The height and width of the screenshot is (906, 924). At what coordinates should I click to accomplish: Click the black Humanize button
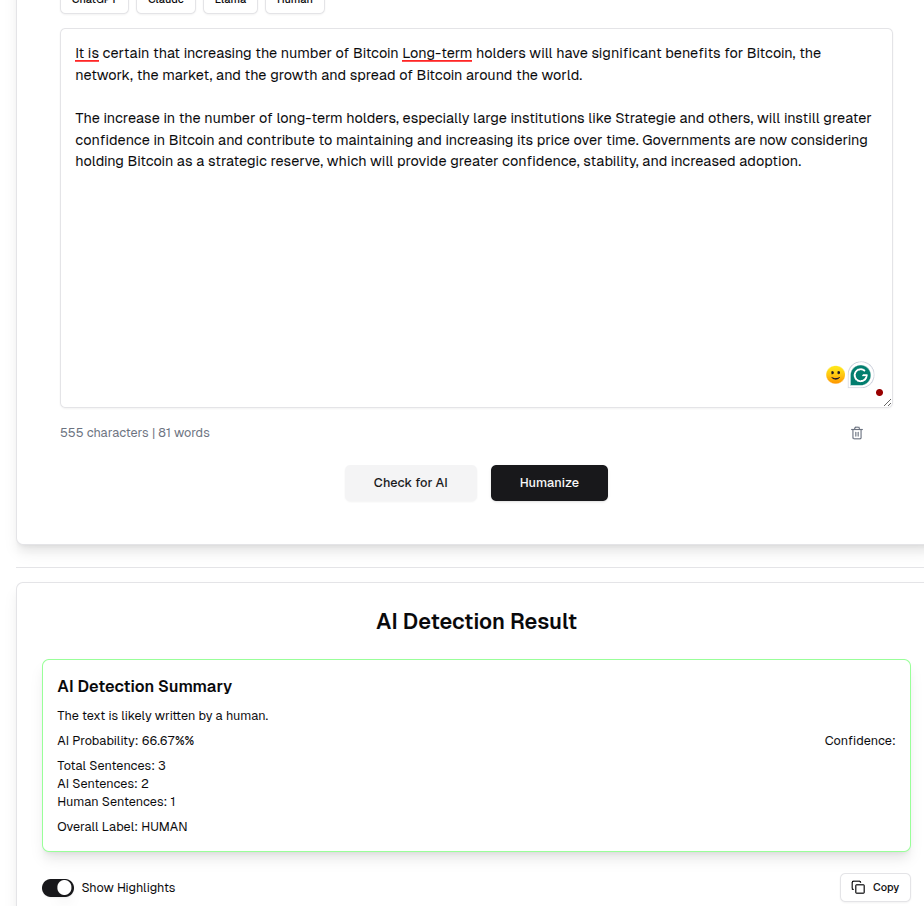pyautogui.click(x=549, y=483)
